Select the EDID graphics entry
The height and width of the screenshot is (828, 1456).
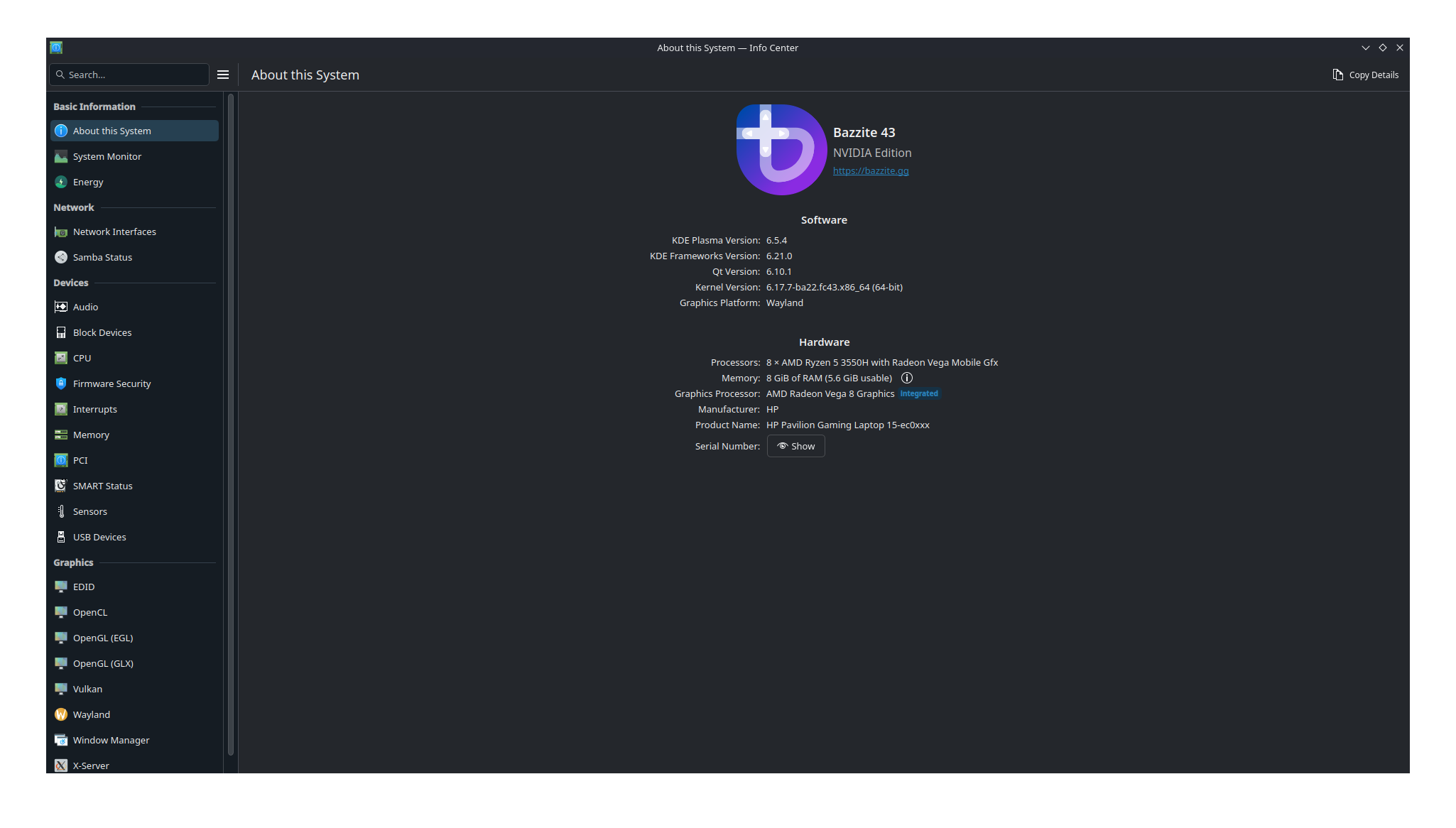pos(83,587)
